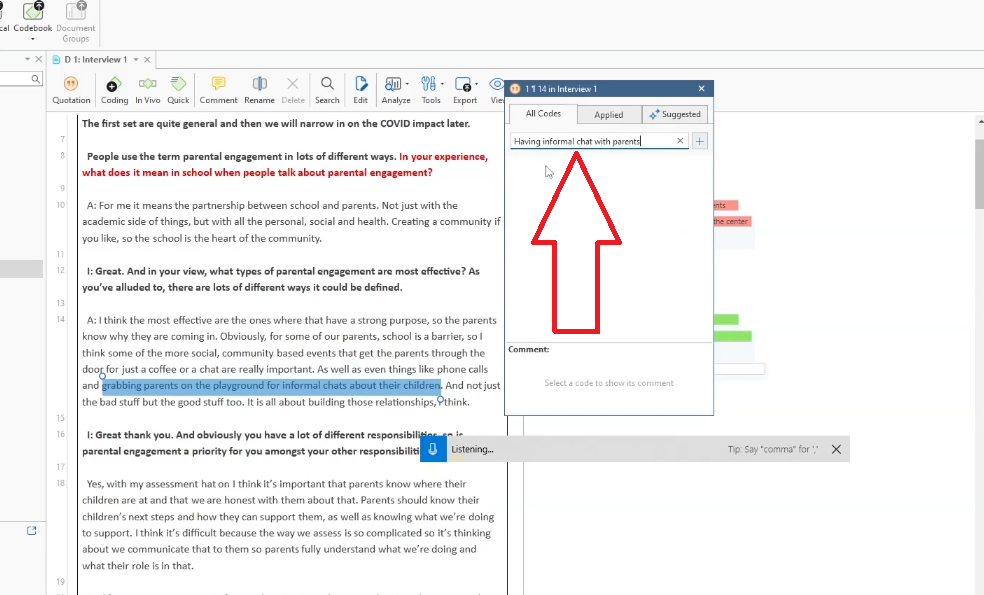Screen dimensions: 984x595
Task: Click the plus button to add code
Action: coord(700,141)
